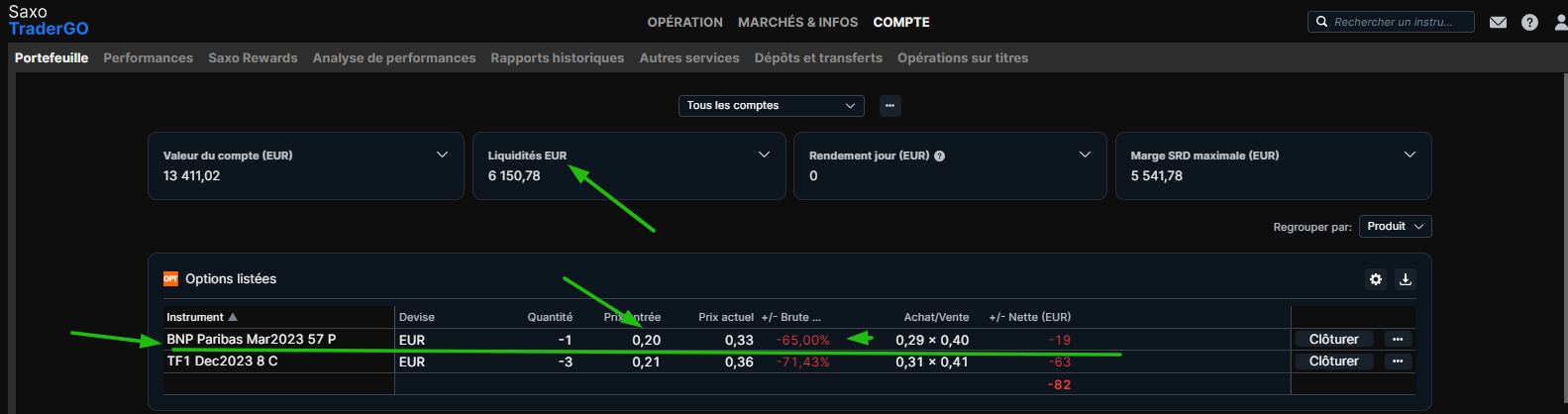Open the OPÉRATION menu
1568x414 pixels.
point(684,22)
